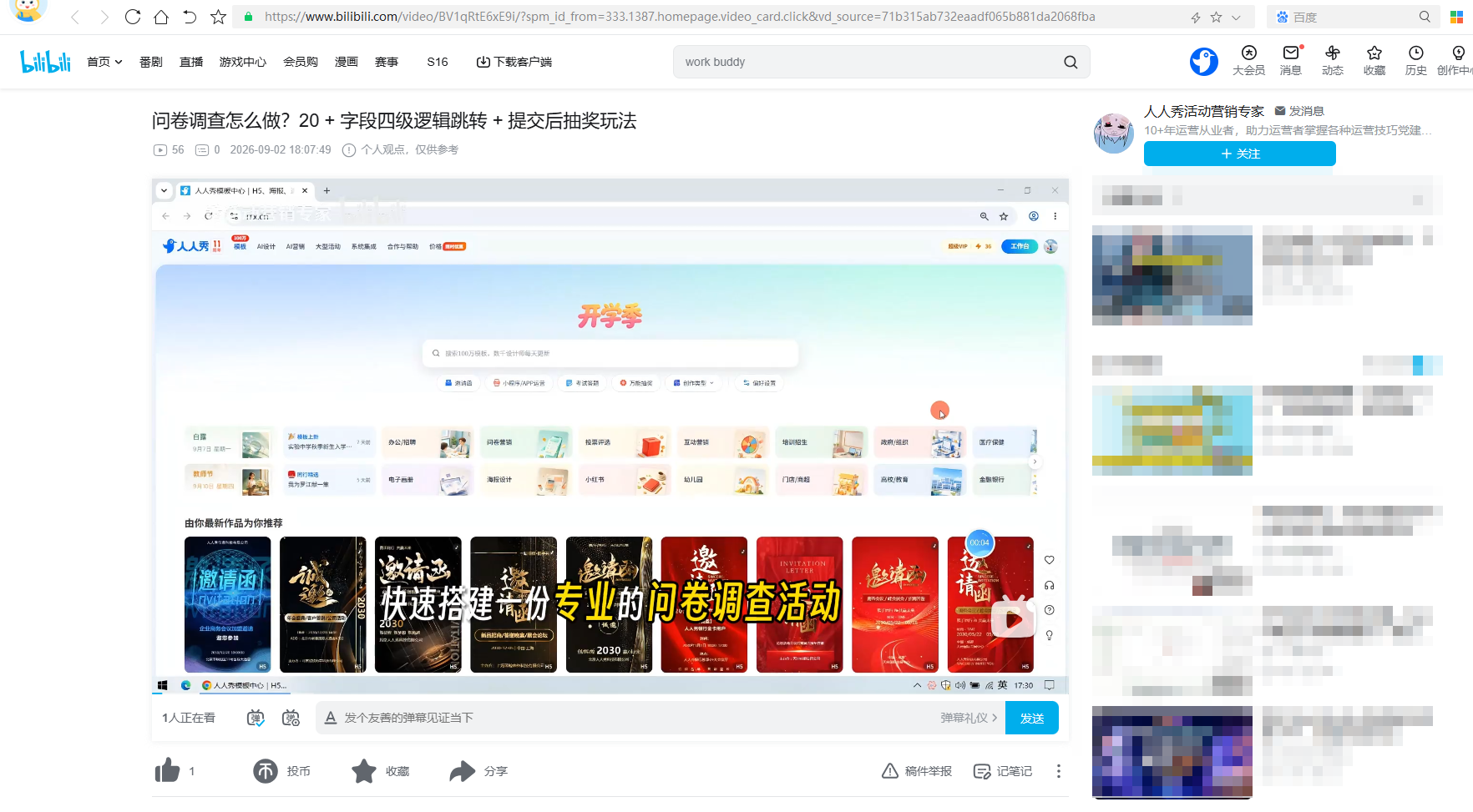Viewport: 1473px width, 812px height.
Task: Open the 漫画 navigation link
Action: click(x=347, y=62)
